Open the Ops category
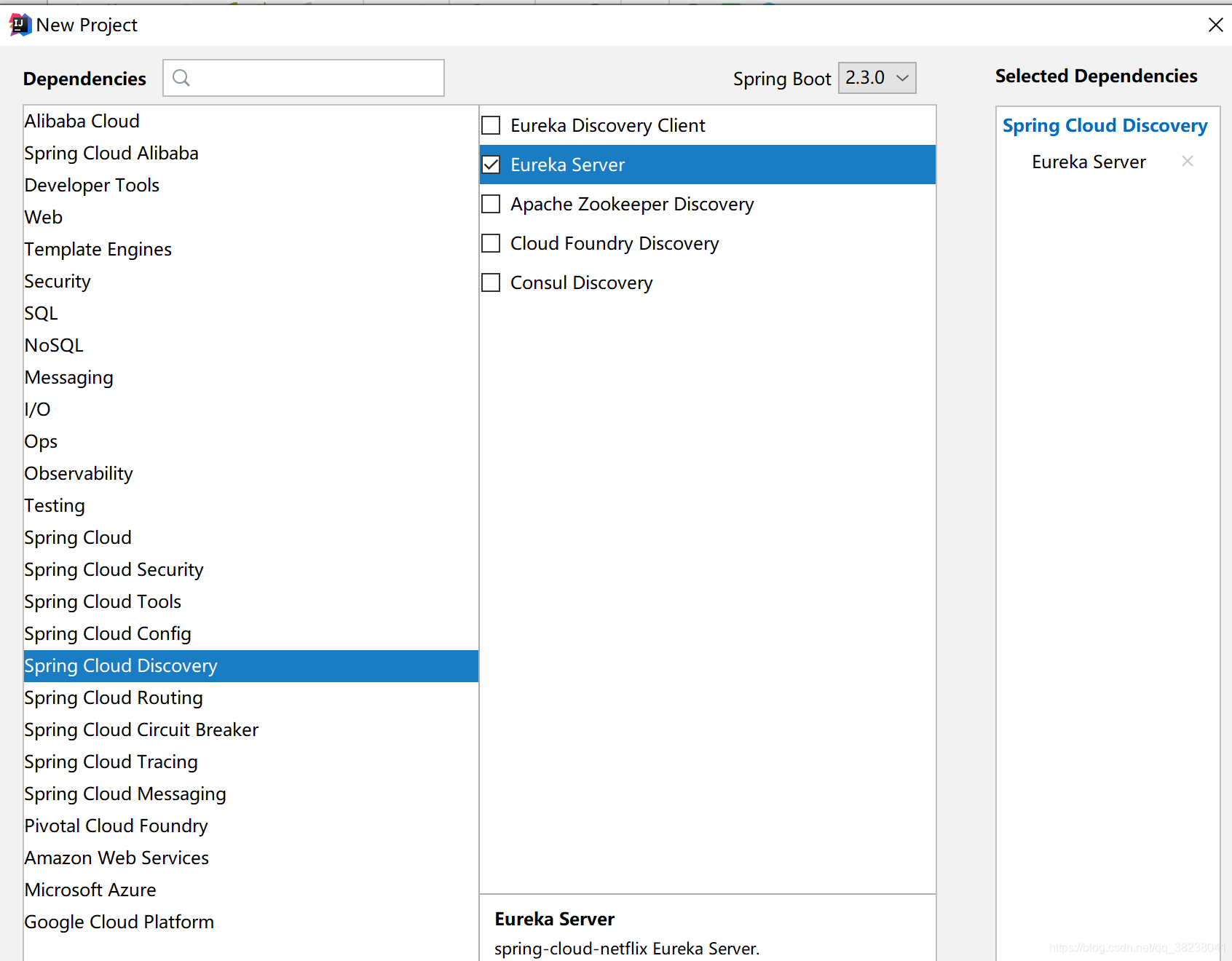Screen dimensions: 1232x961 (250, 441)
